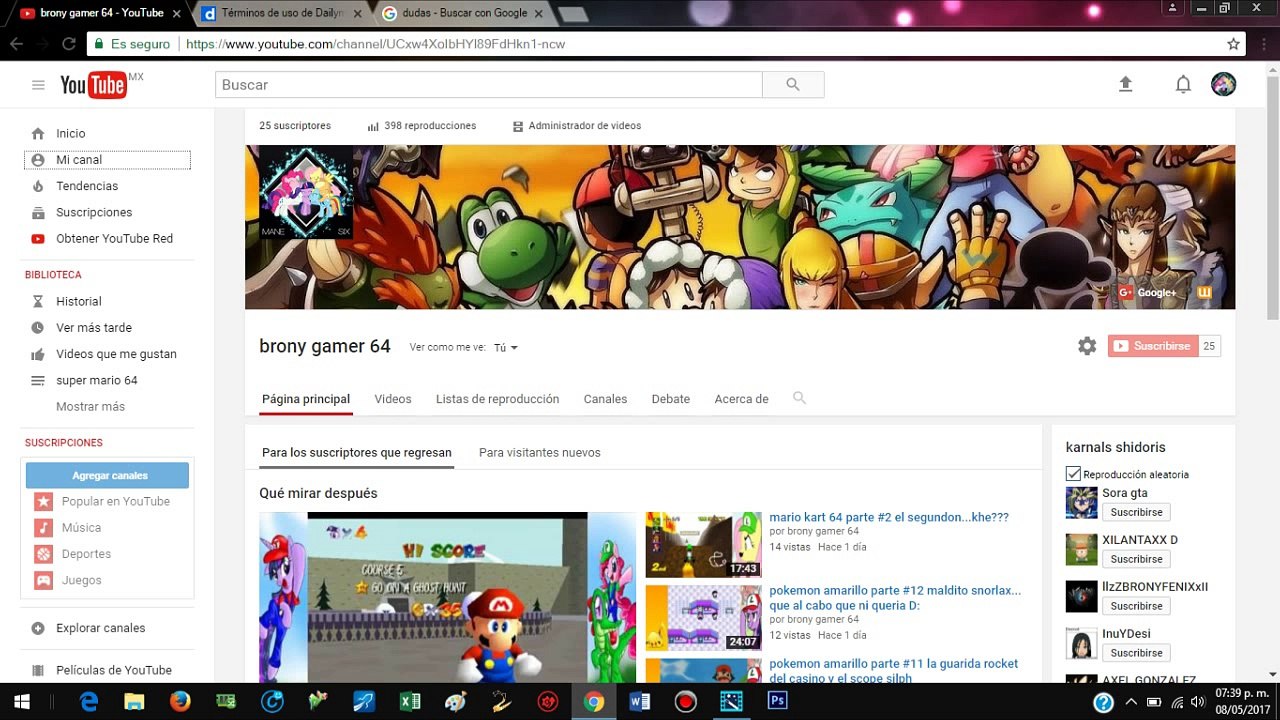Click the red Suscribirse channel button
The height and width of the screenshot is (720, 1280).
pos(1153,346)
